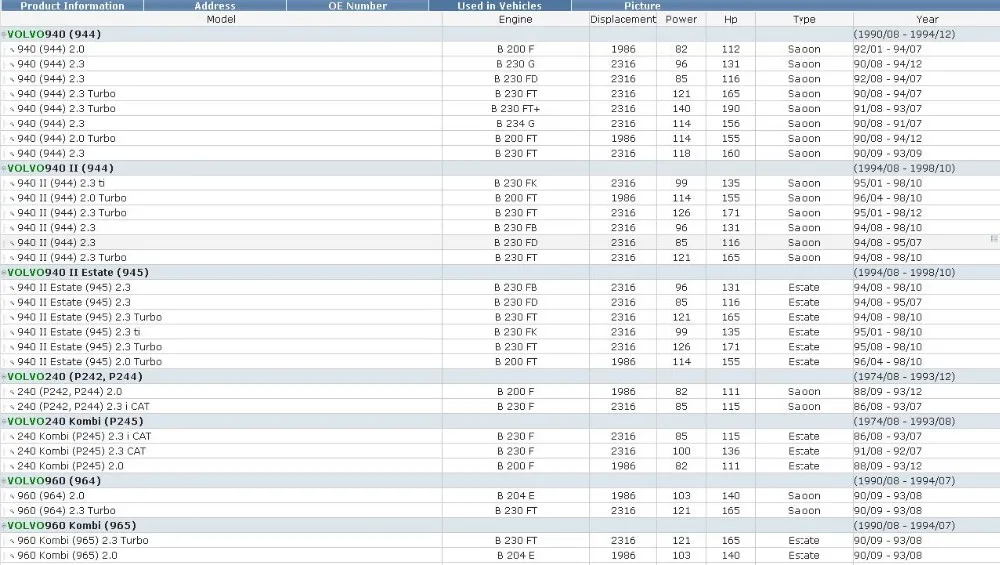Click the row icon for 940 (944) 2.3 with engine B 234 G
The image size is (1000, 565).
click(x=11, y=124)
